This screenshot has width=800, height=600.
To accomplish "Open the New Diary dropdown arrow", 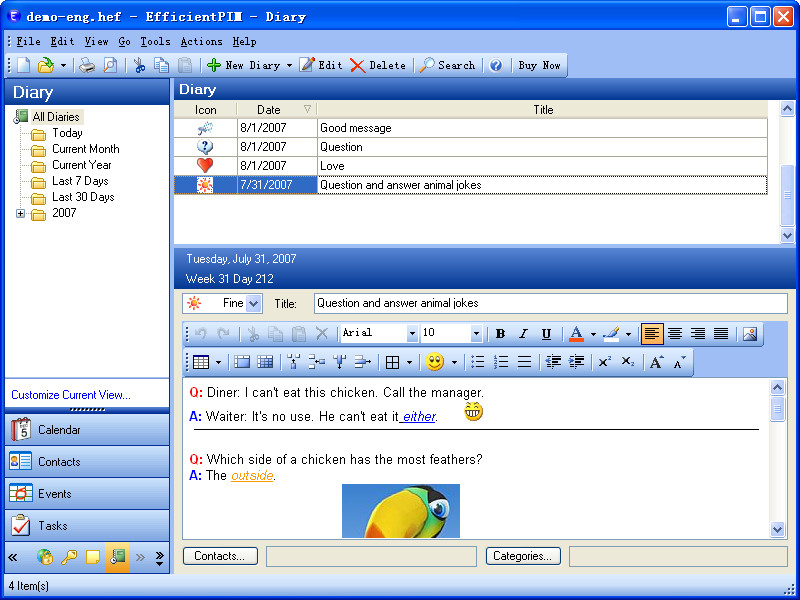I will [289, 65].
